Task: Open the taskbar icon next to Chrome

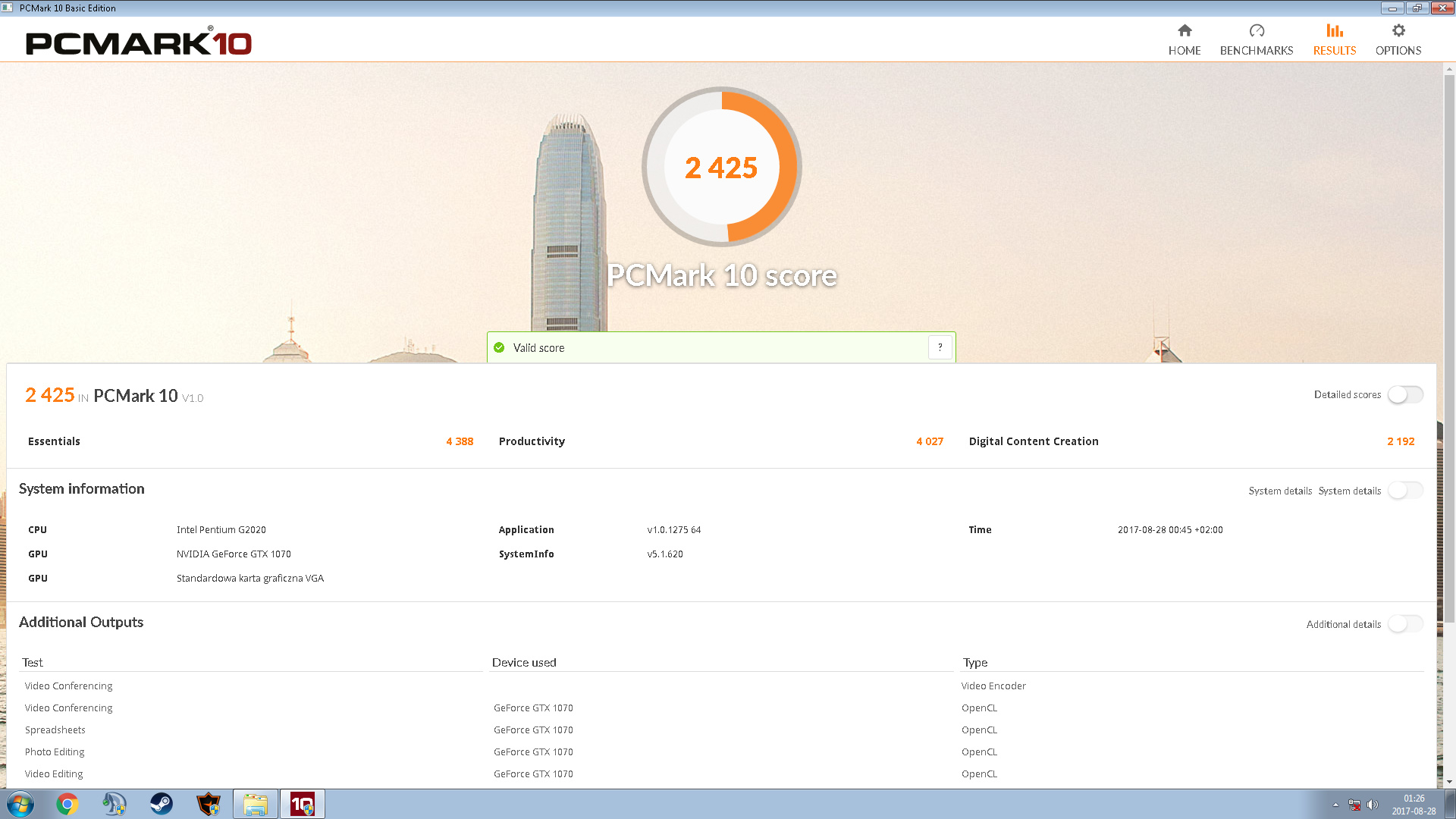Action: coord(115,804)
